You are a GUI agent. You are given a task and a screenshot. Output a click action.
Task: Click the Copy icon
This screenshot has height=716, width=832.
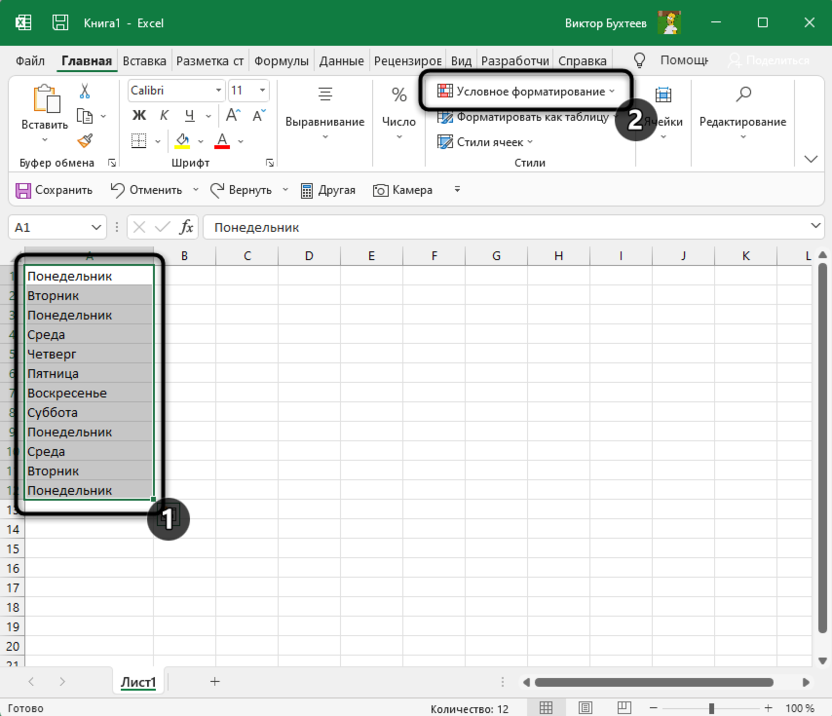(x=84, y=116)
